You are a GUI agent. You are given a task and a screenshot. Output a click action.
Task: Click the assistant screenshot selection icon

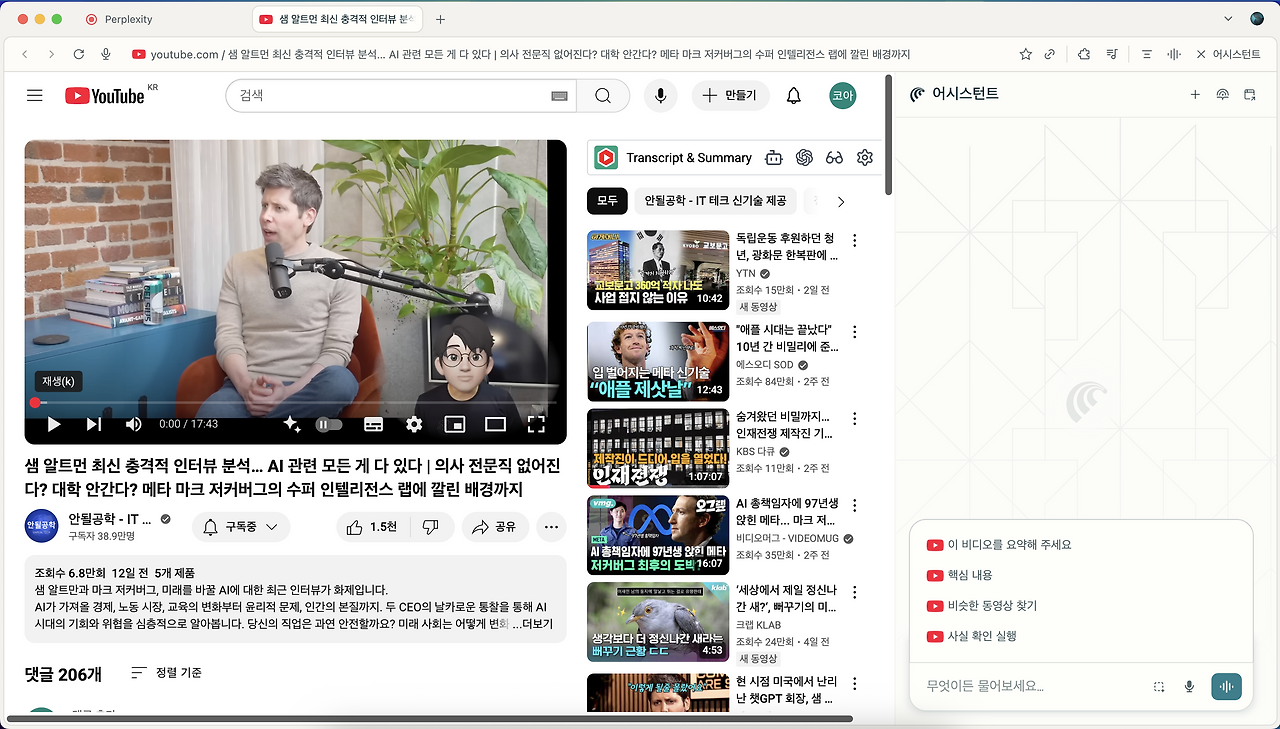pos(1159,686)
